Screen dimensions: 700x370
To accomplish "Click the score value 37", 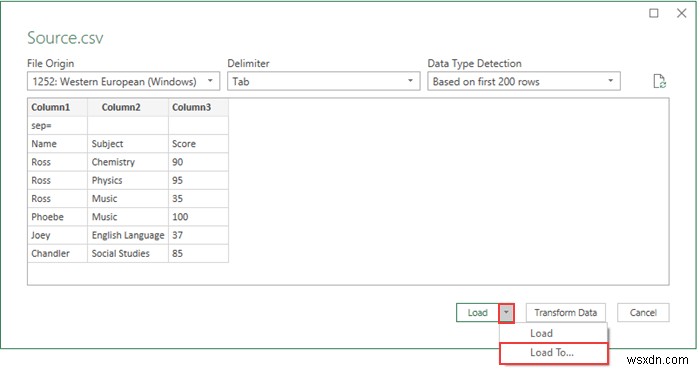I will pyautogui.click(x=198, y=235).
